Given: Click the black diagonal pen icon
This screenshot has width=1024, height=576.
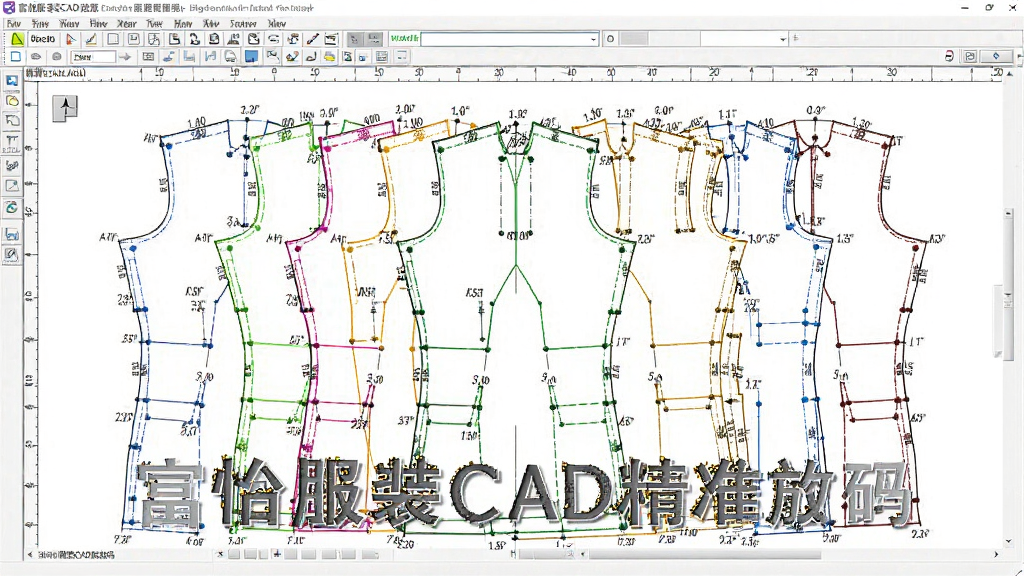Looking at the screenshot, I should point(313,39).
